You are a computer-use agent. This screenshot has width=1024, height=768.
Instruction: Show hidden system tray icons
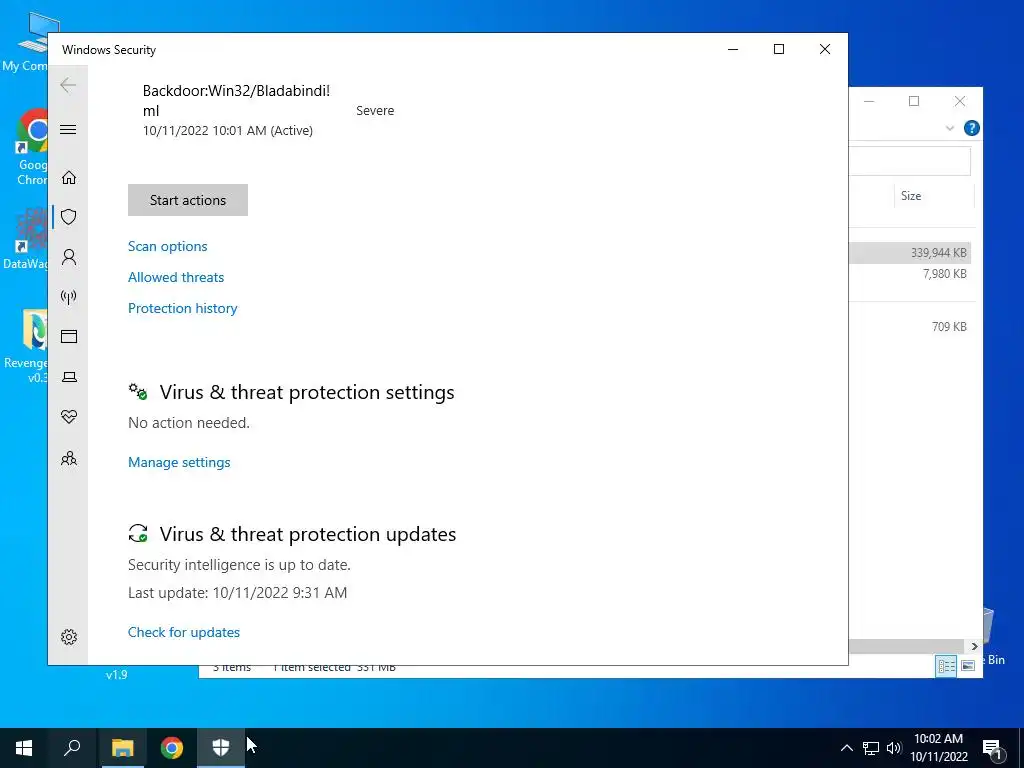(846, 748)
